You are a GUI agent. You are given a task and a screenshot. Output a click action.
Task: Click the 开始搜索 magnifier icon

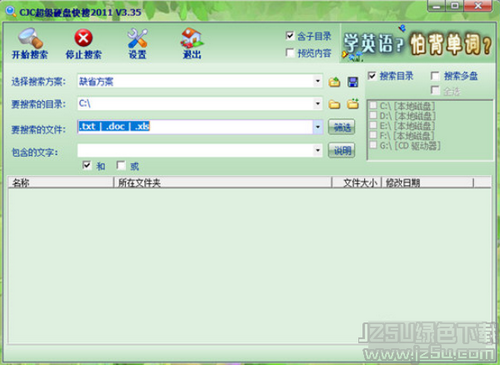point(30,38)
